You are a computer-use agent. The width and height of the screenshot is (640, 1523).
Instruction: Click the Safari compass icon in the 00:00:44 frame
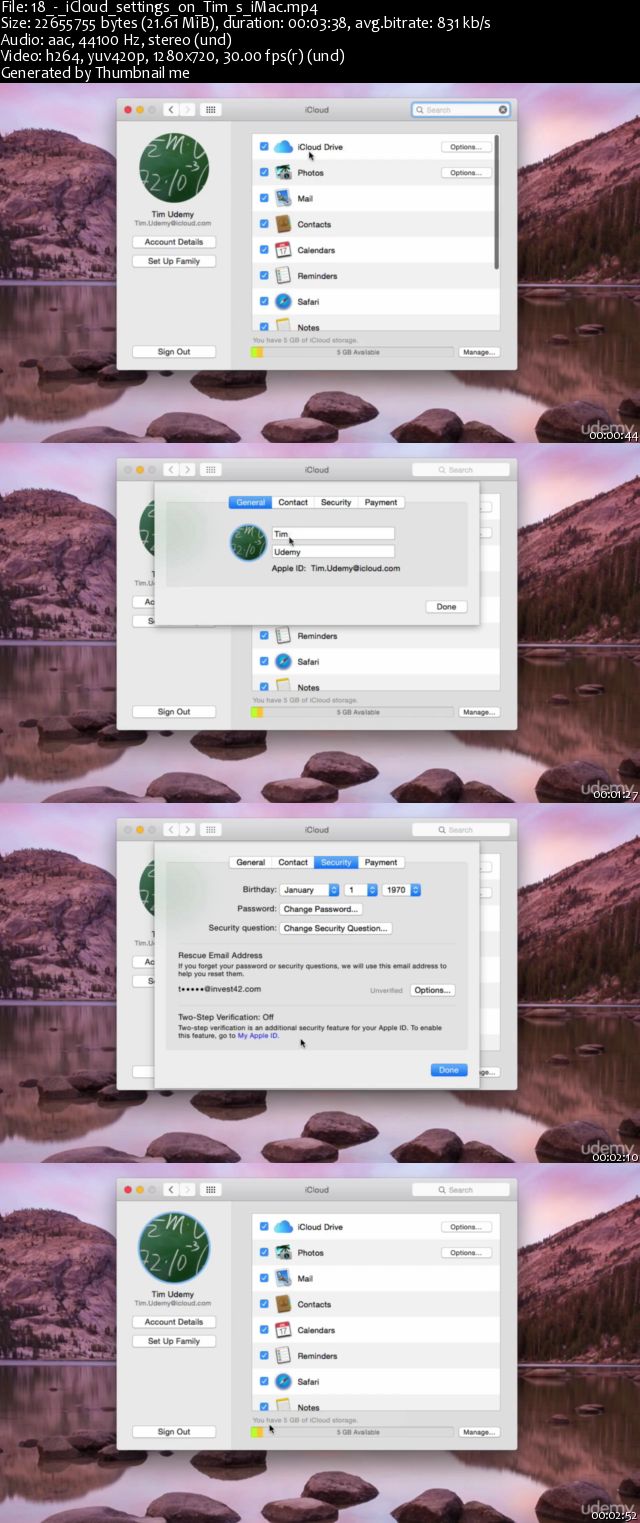[283, 301]
